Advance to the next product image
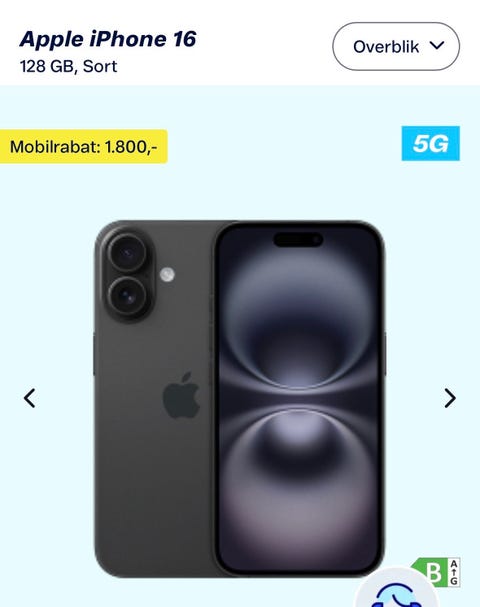 pos(450,398)
